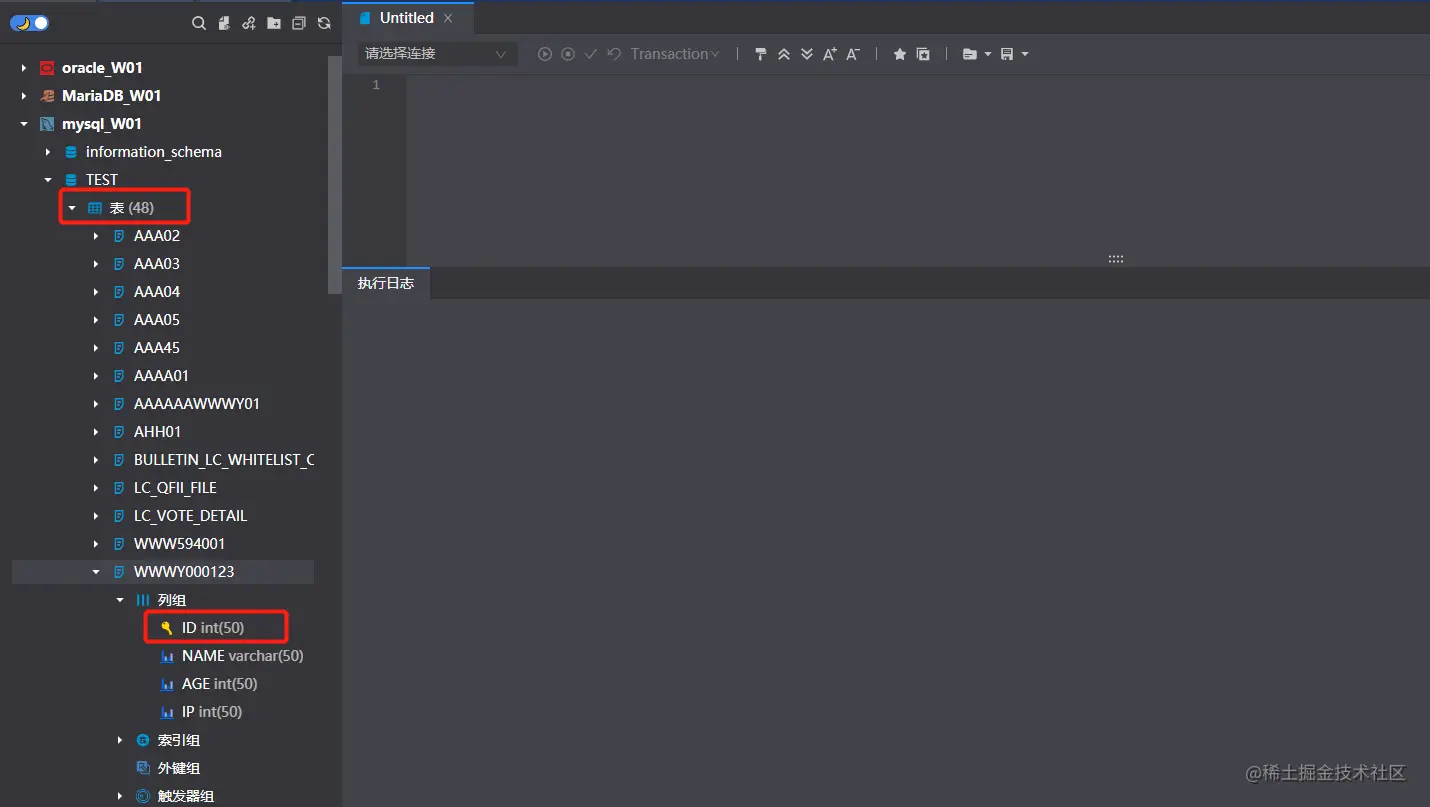This screenshot has width=1430, height=807.
Task: Select the Untitled editor tab
Action: [x=406, y=17]
